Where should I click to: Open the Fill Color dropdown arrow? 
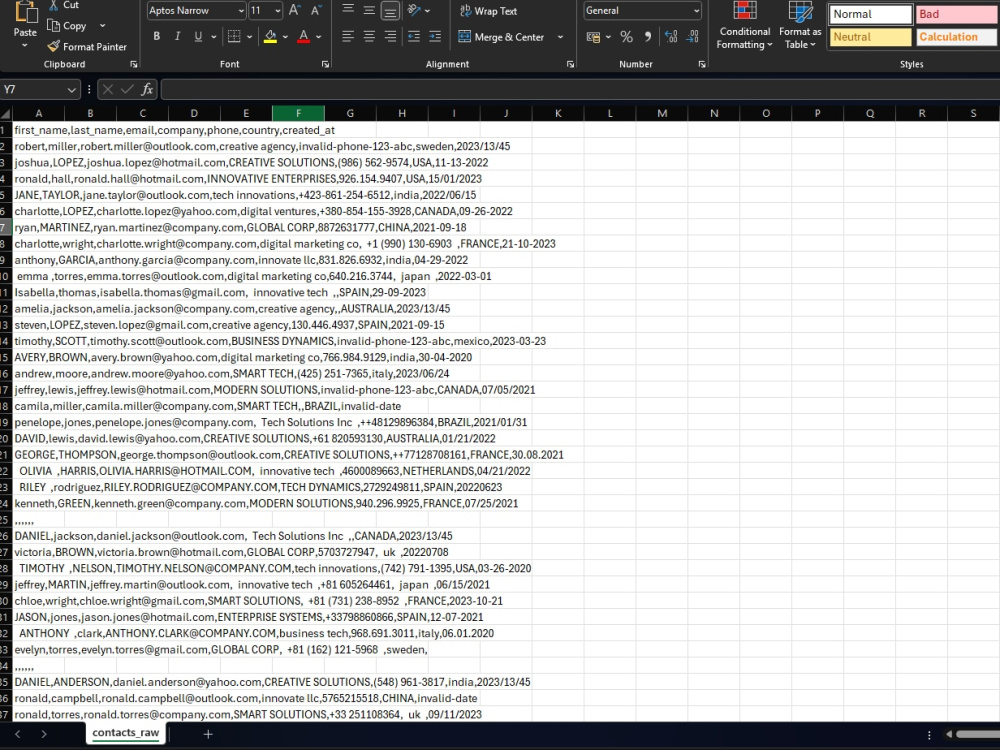285,37
